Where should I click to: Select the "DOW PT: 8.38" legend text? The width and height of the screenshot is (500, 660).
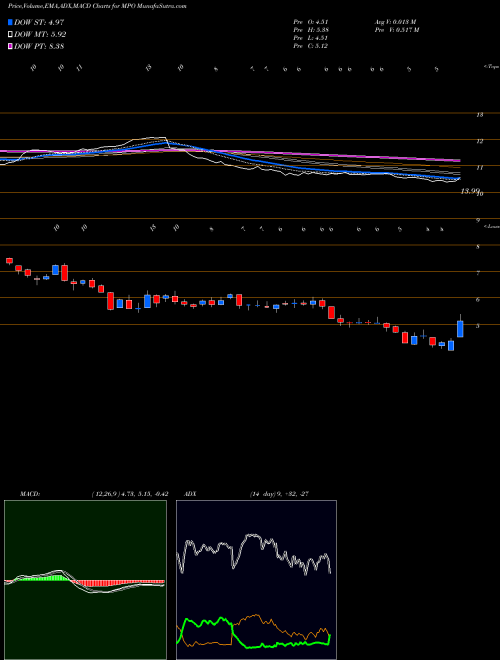click(x=39, y=47)
